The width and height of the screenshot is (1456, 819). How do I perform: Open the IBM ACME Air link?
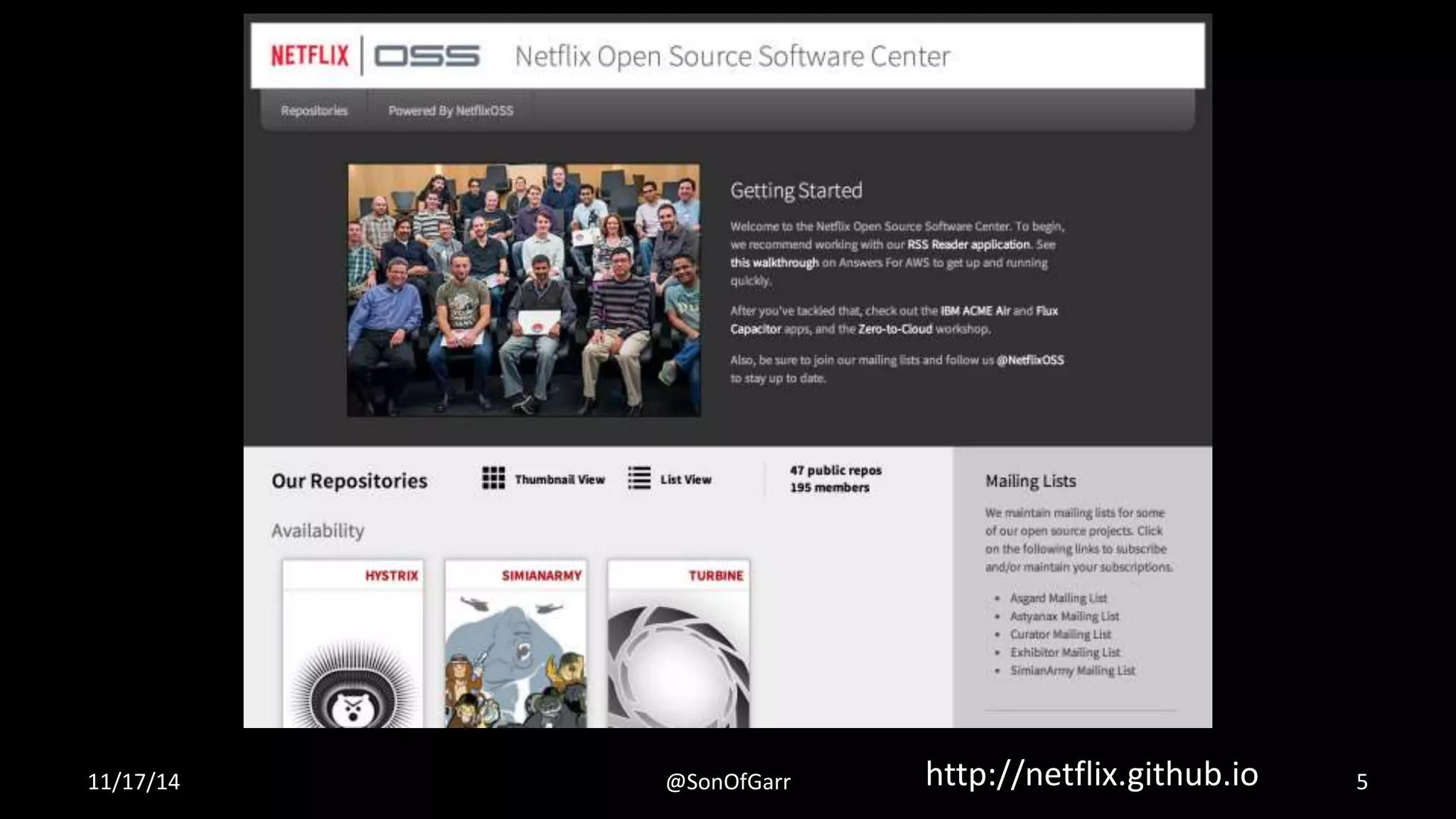[x=975, y=311]
